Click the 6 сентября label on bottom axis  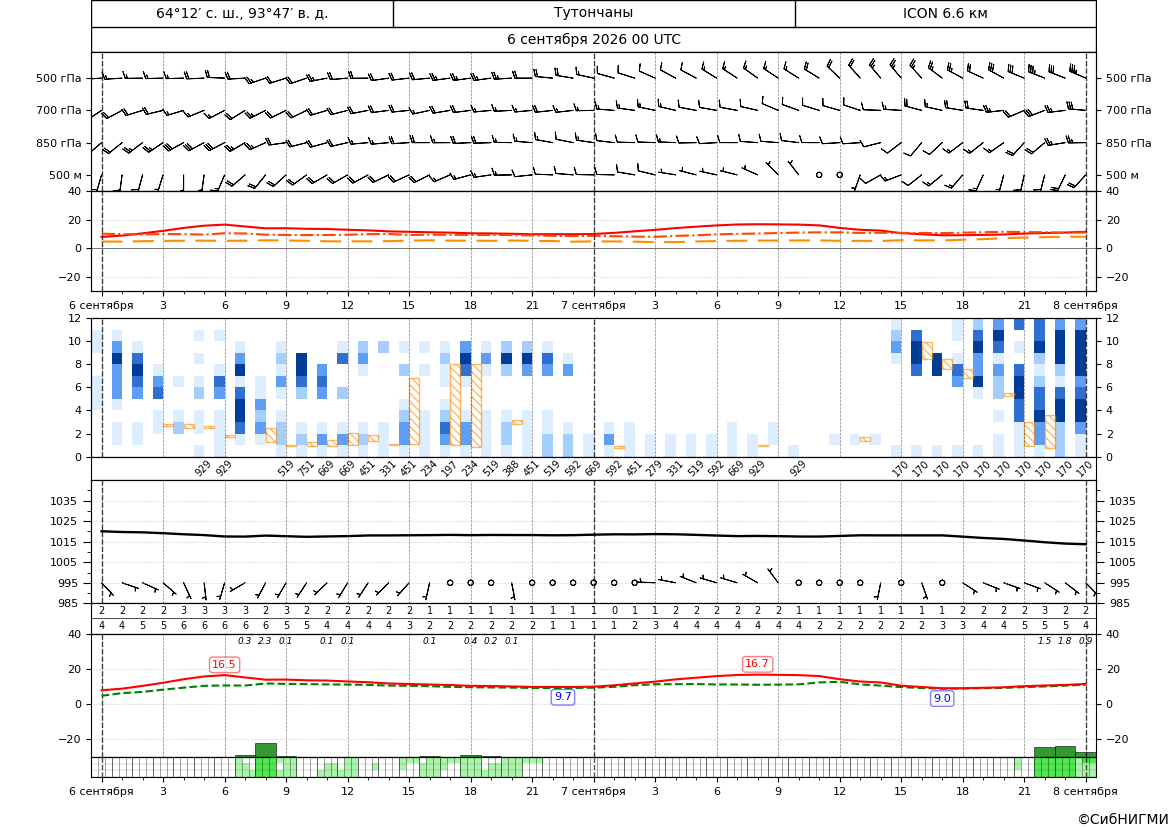[x=101, y=791]
